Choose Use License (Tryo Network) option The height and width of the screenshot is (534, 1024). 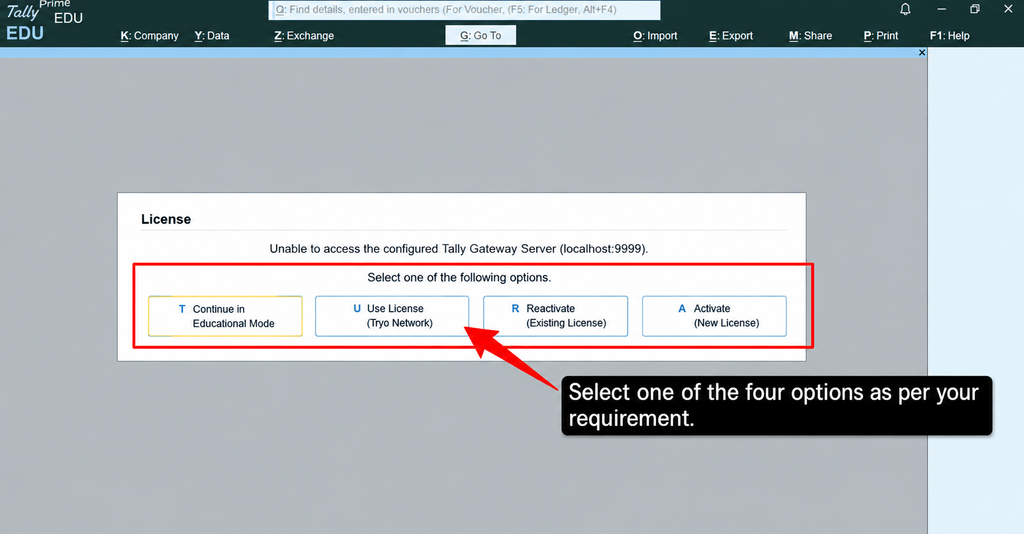coord(392,316)
